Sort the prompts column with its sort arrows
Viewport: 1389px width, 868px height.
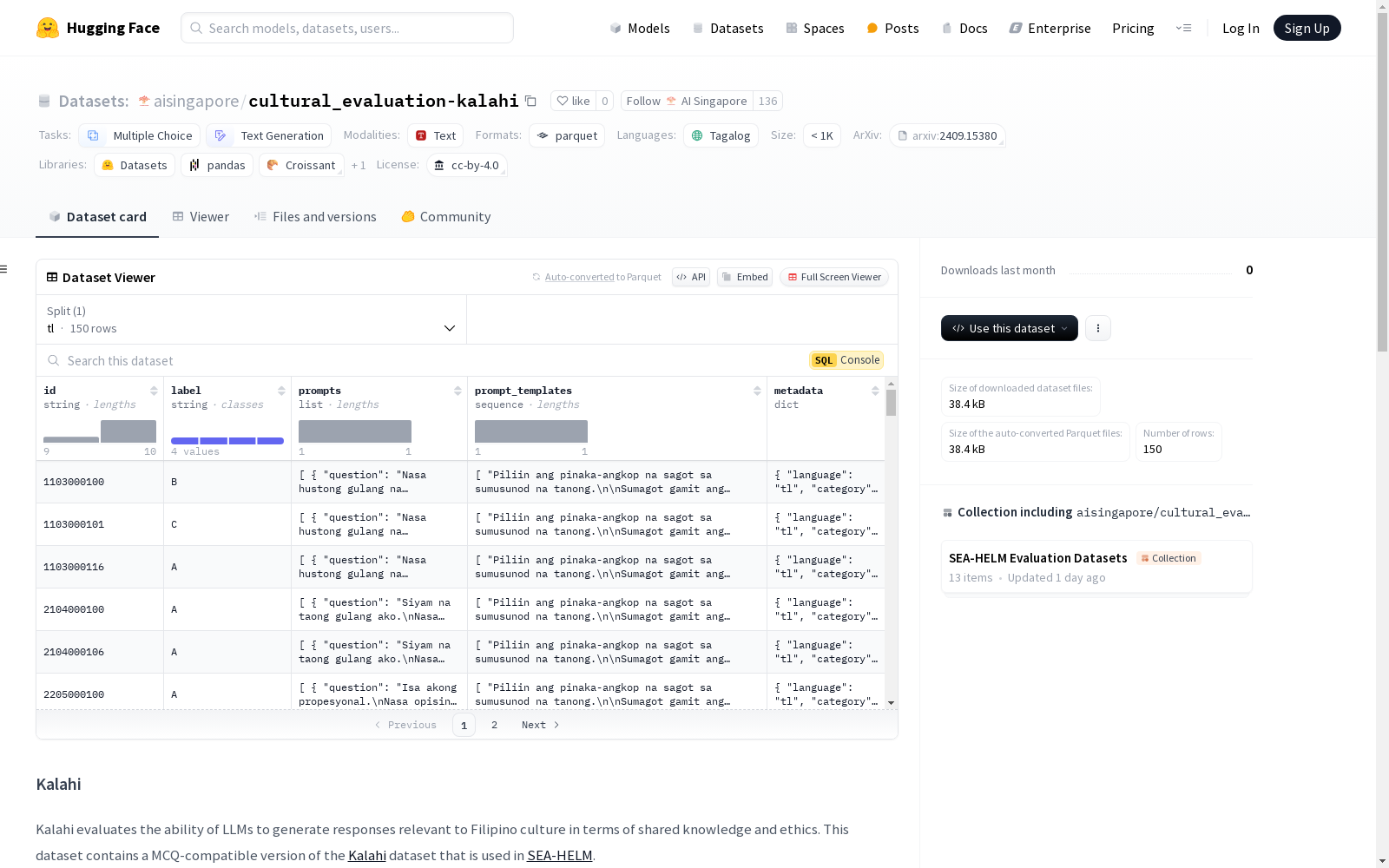pos(458,391)
